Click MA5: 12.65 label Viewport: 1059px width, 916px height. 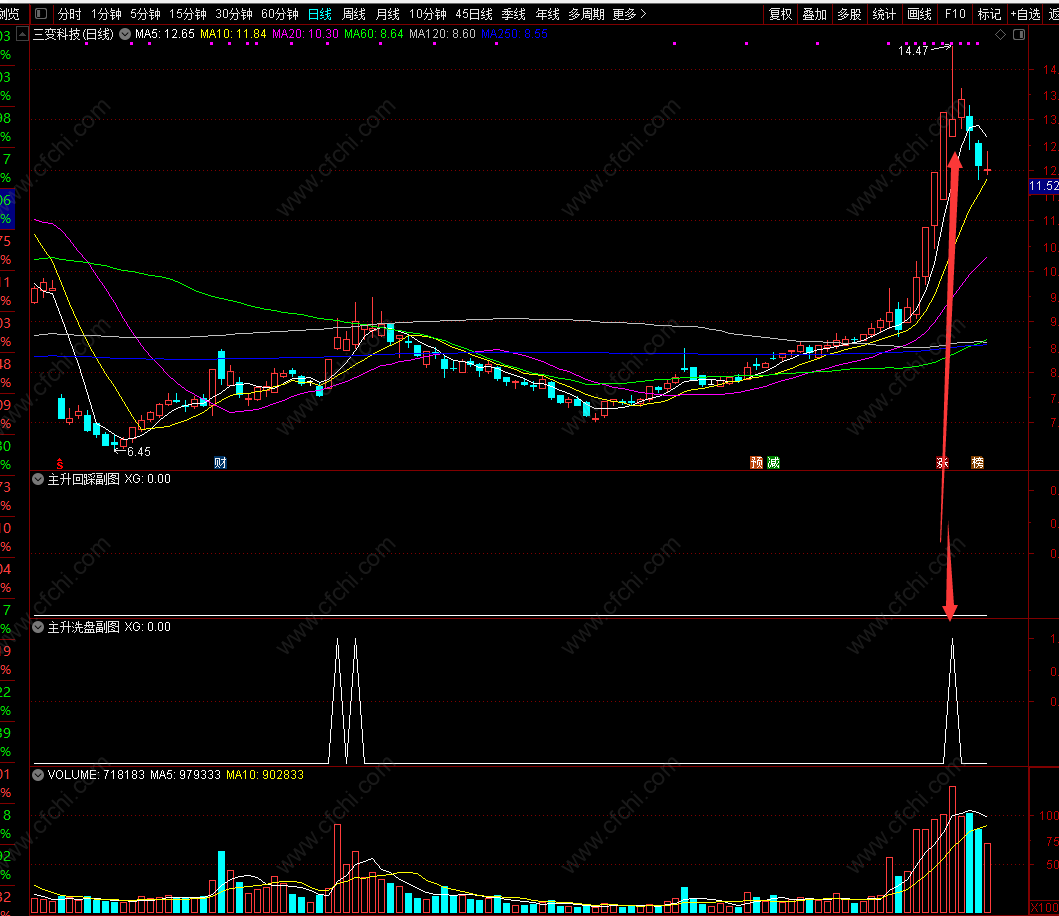165,34
